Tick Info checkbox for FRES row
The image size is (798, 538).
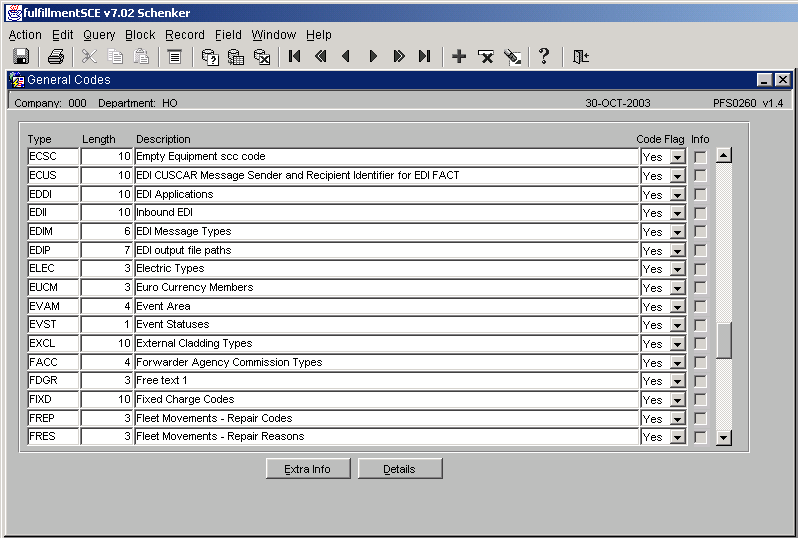click(700, 437)
